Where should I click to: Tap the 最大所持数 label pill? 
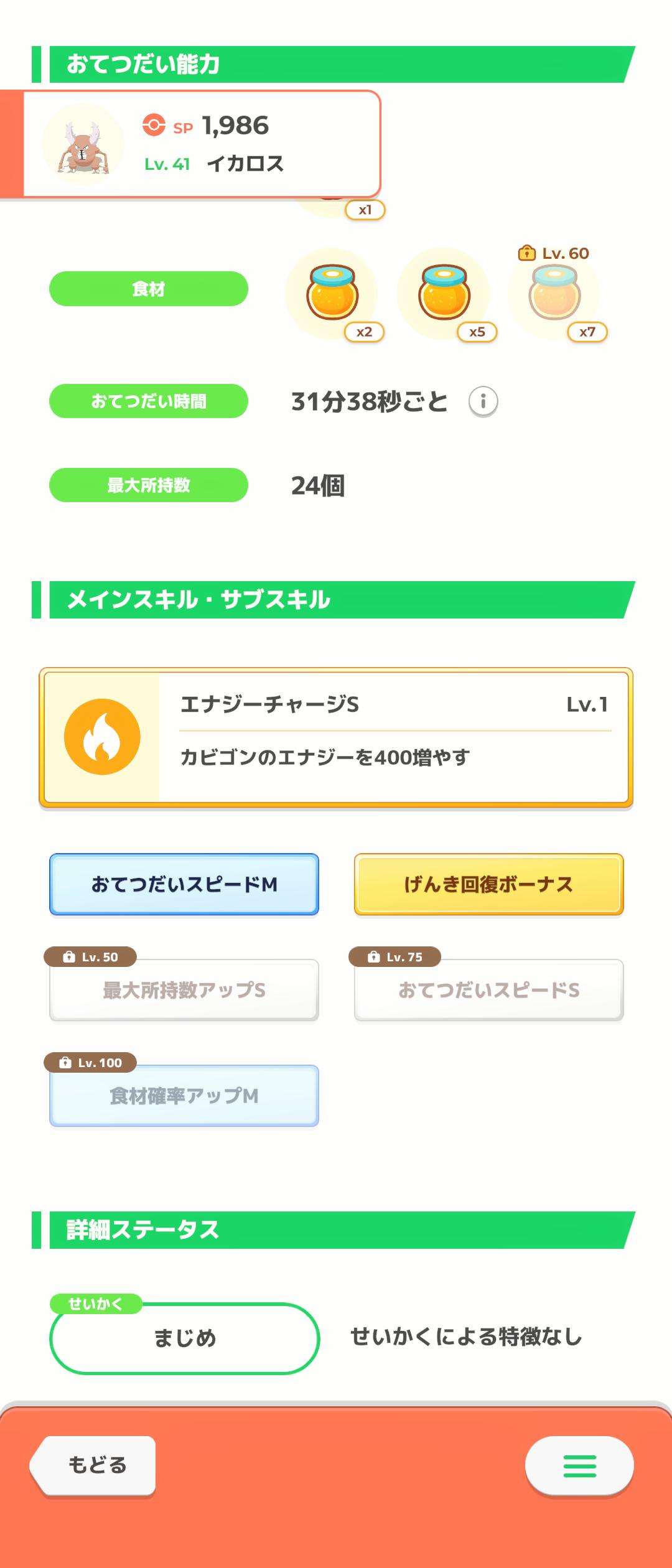click(x=149, y=485)
